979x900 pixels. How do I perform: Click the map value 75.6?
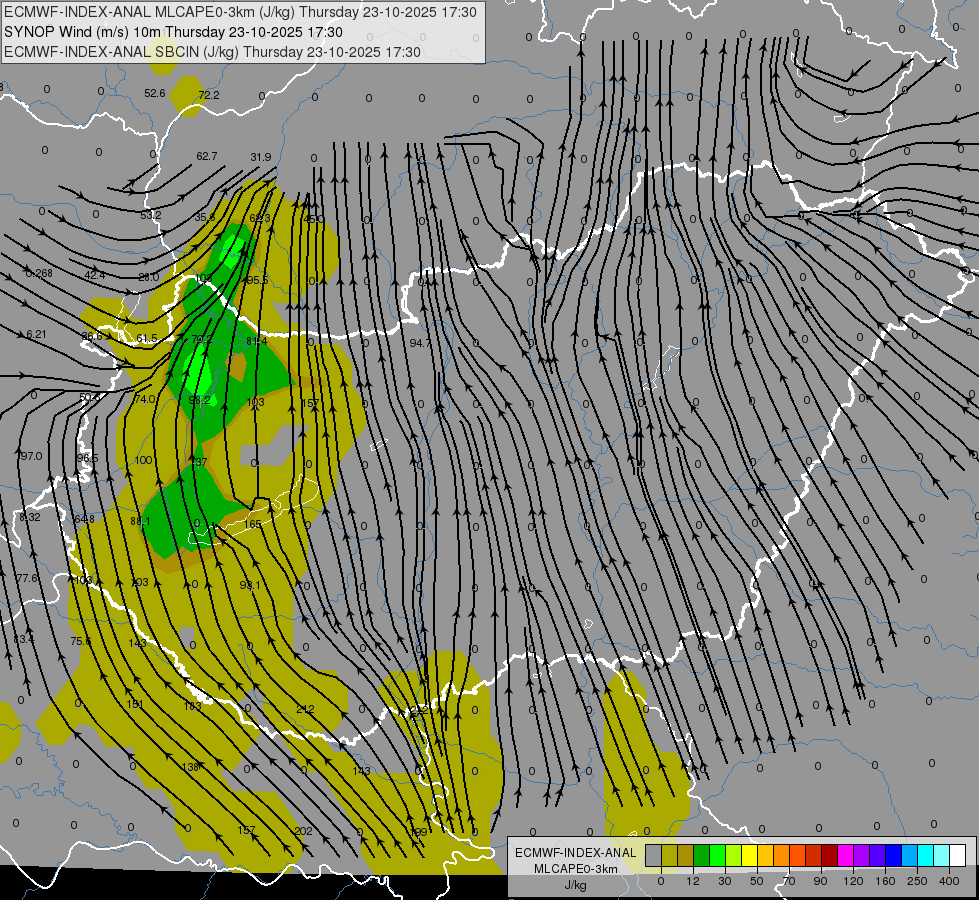(x=81, y=641)
